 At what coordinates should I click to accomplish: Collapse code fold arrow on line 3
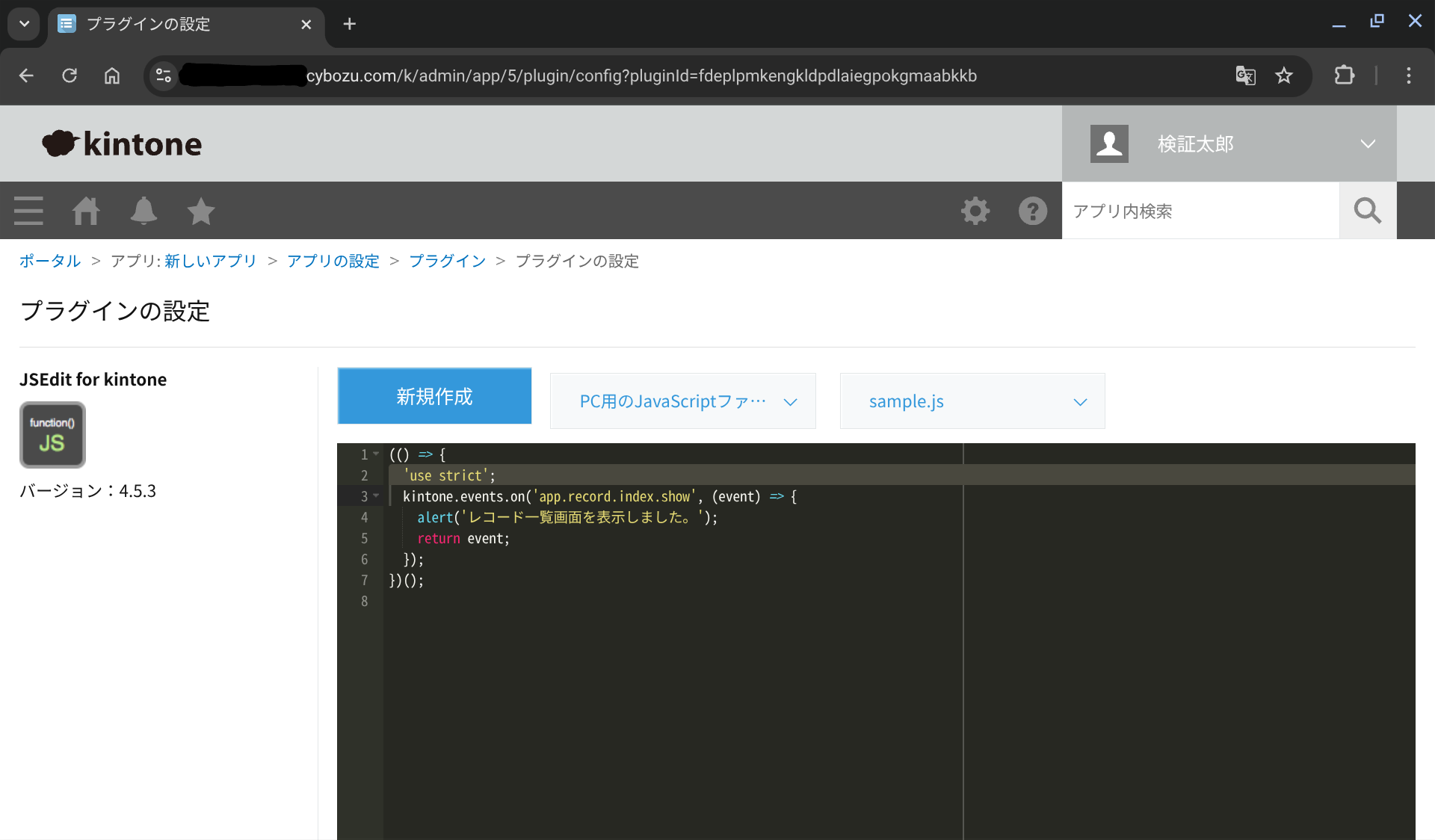[376, 495]
